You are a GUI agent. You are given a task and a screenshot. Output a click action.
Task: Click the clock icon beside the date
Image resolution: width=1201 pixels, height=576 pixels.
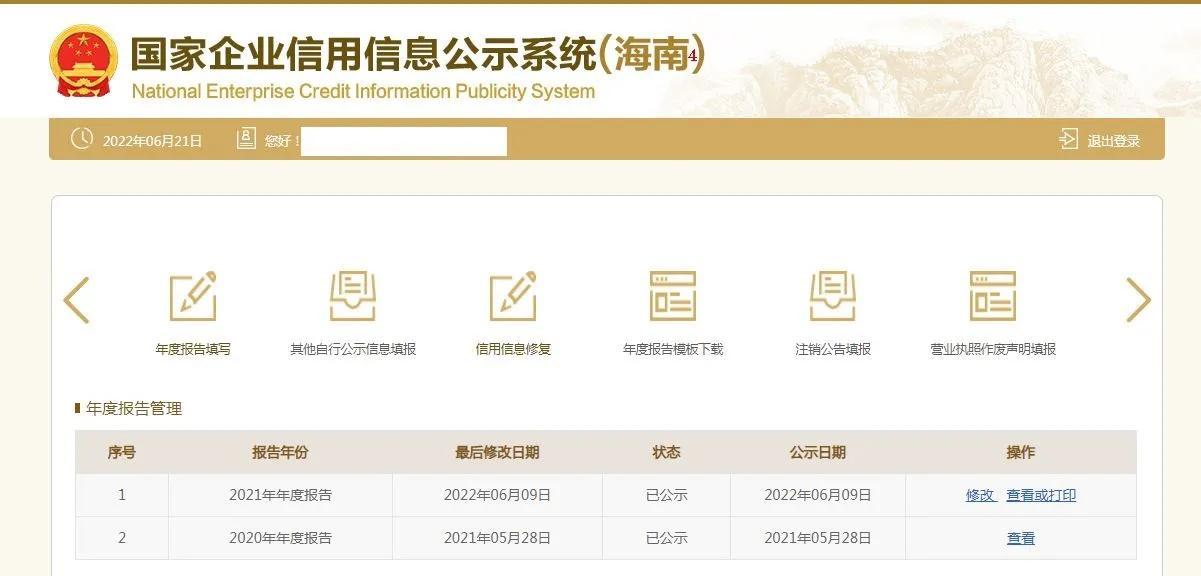82,139
